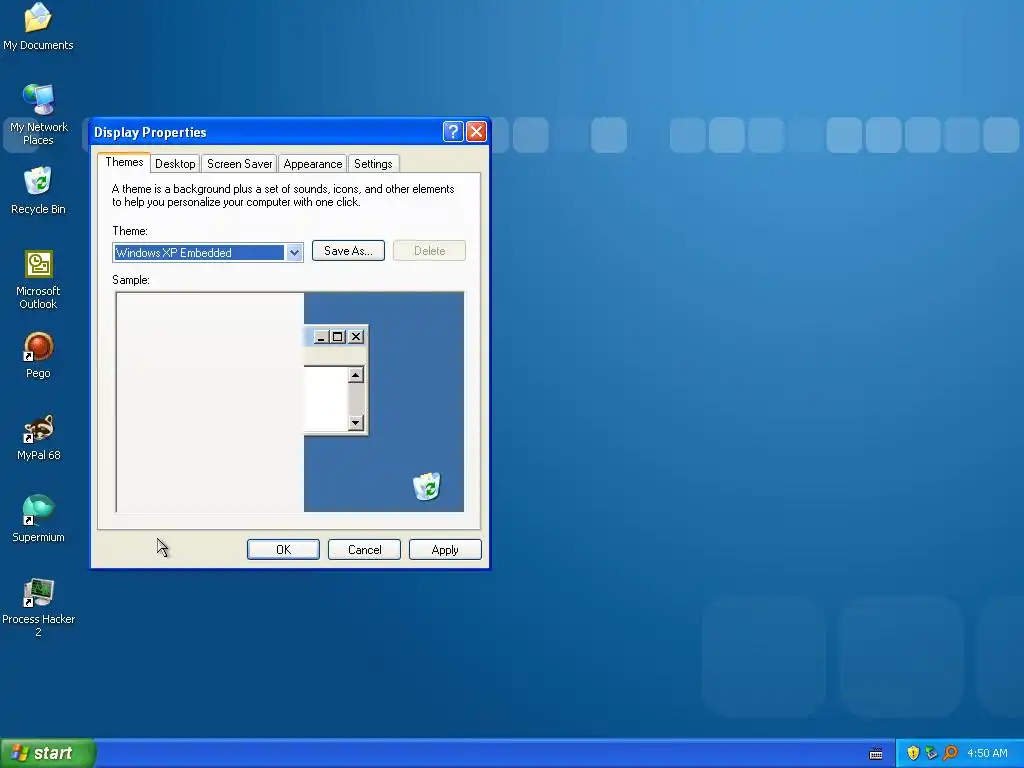Viewport: 1024px width, 768px height.
Task: Click the Cancel button
Action: [x=364, y=550]
